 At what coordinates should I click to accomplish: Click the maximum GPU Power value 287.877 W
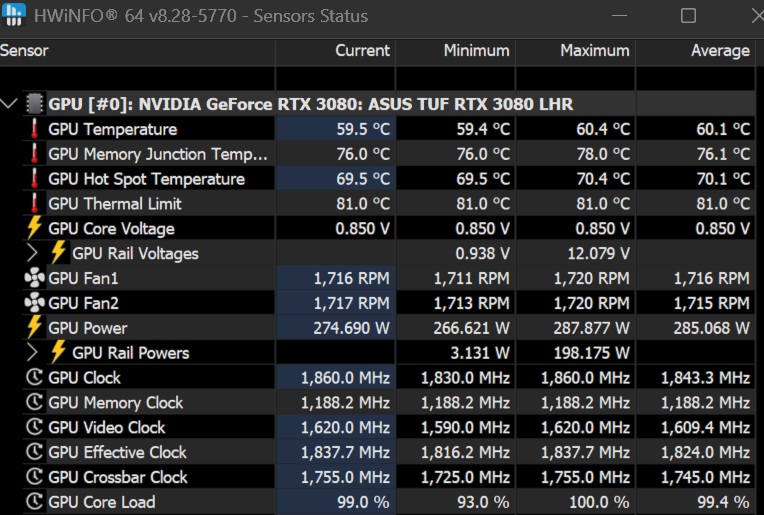pyautogui.click(x=592, y=328)
